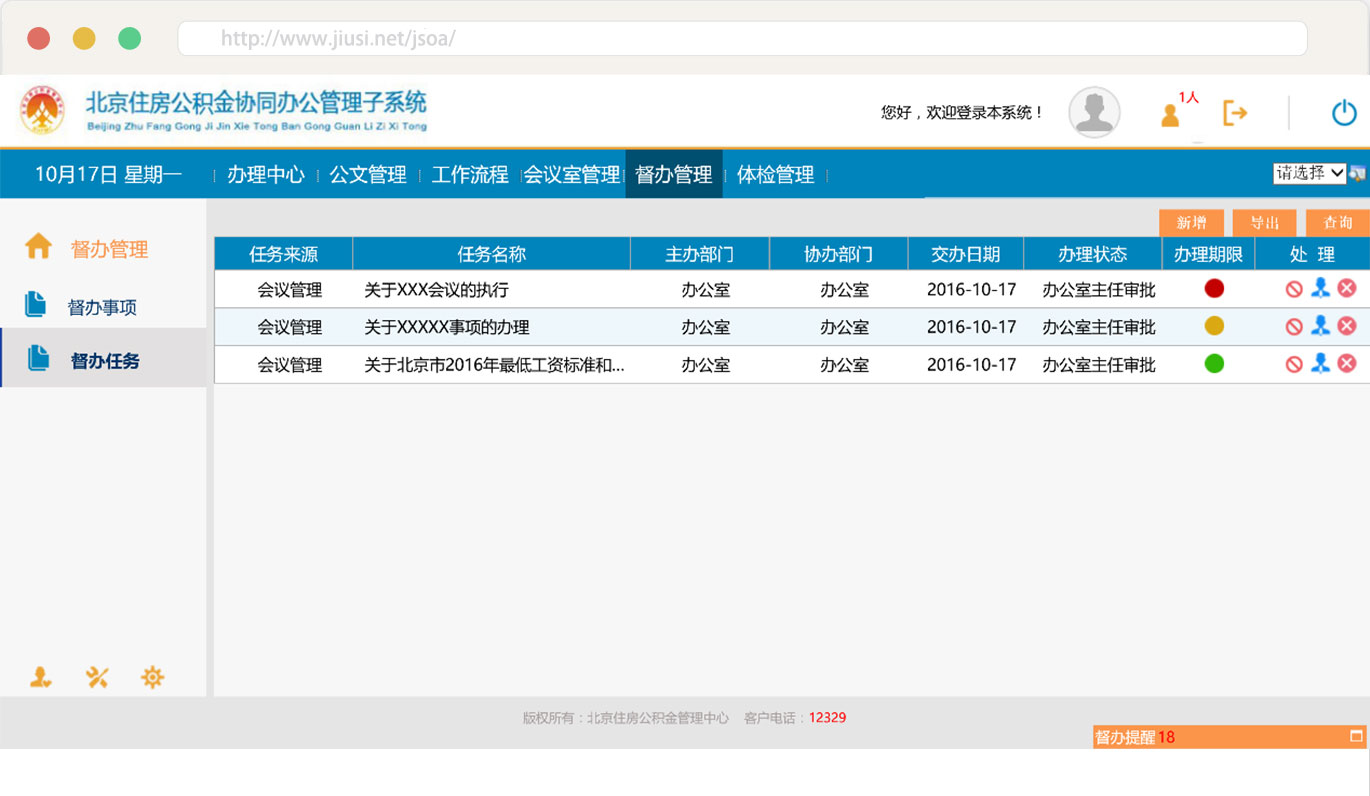Click the 新增 button
The height and width of the screenshot is (796, 1370).
pyautogui.click(x=1191, y=223)
